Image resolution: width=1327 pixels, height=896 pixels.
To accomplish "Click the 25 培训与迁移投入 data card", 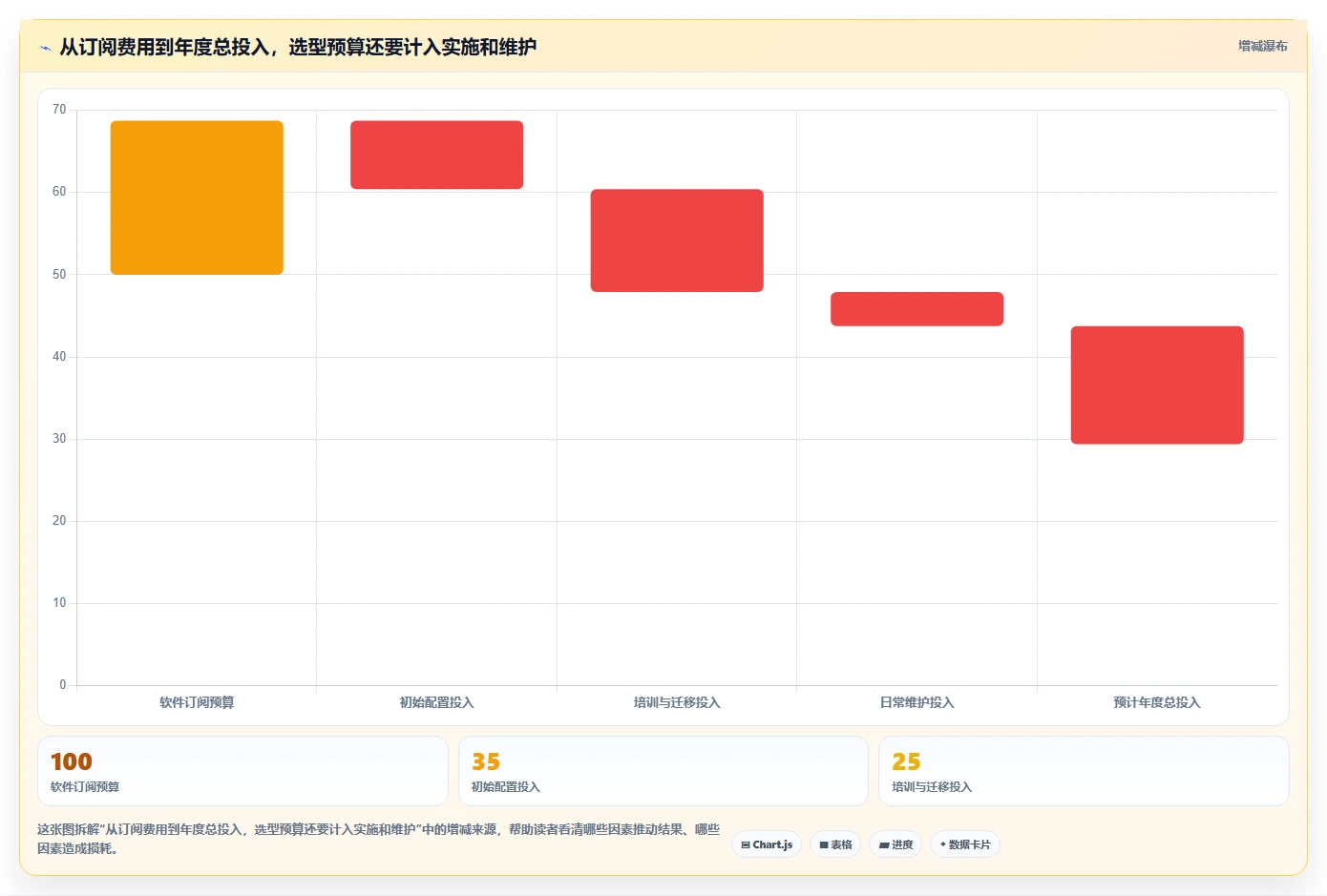I will (x=1084, y=771).
